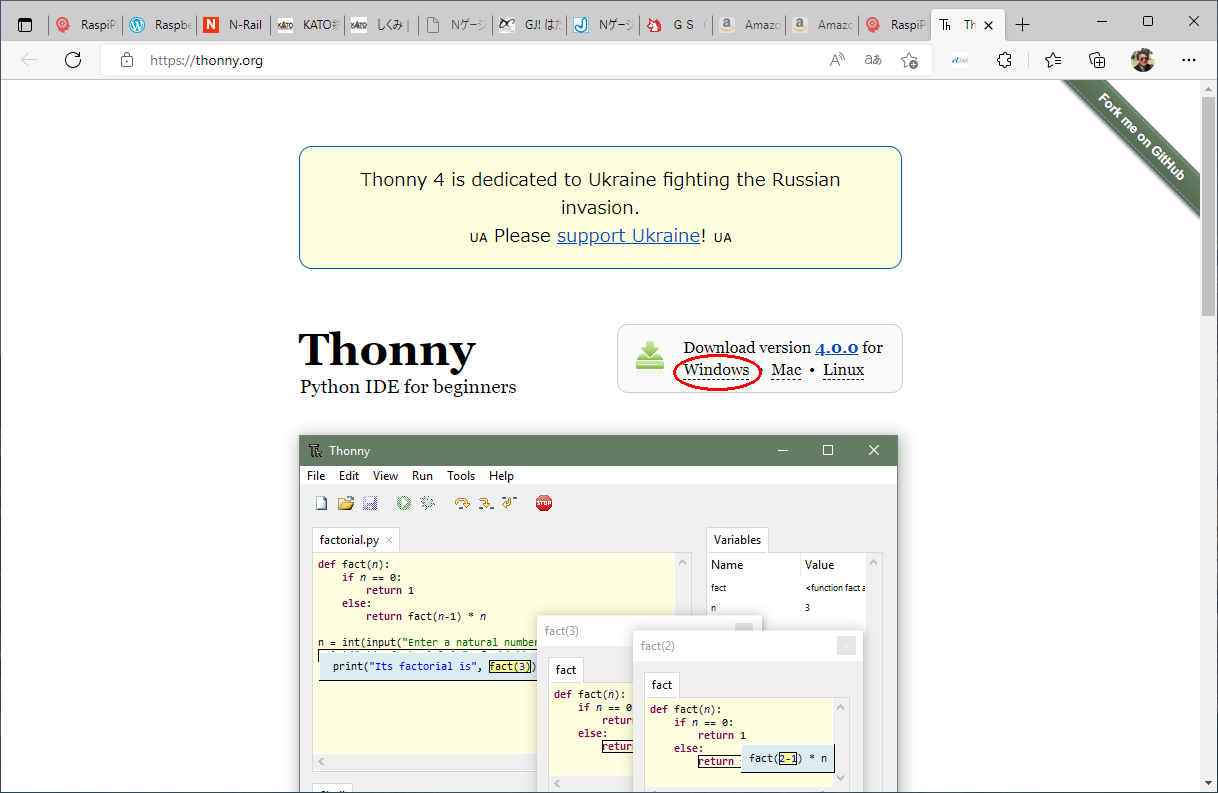
Task: Click the Python IDE for beginners subtitle
Action: tap(408, 387)
